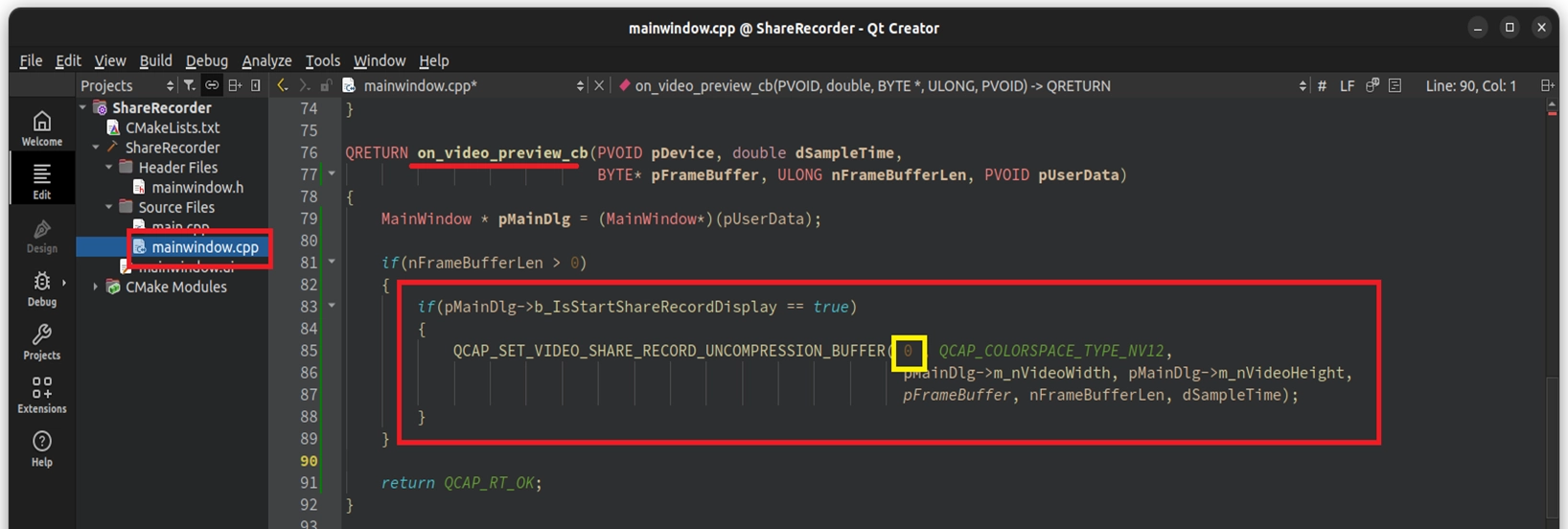This screenshot has width=1568, height=529.
Task: Close the Qt Creator window
Action: (x=1541, y=28)
